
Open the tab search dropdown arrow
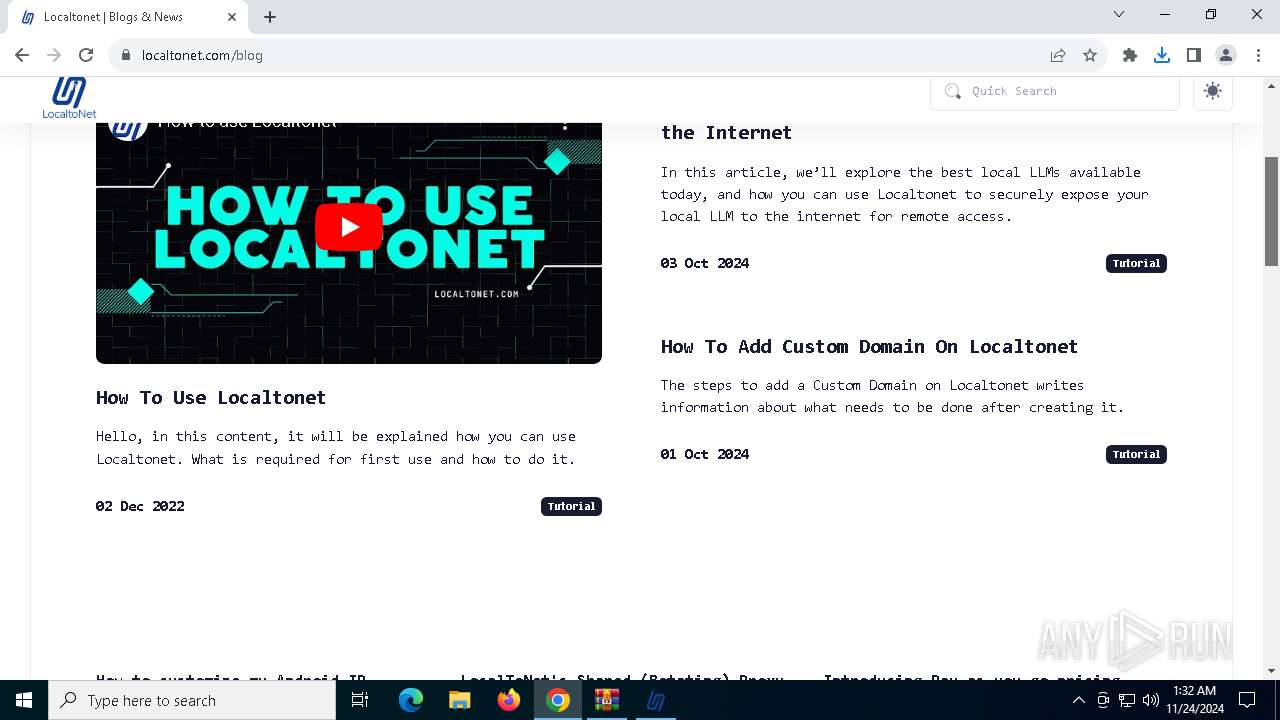click(x=1119, y=14)
